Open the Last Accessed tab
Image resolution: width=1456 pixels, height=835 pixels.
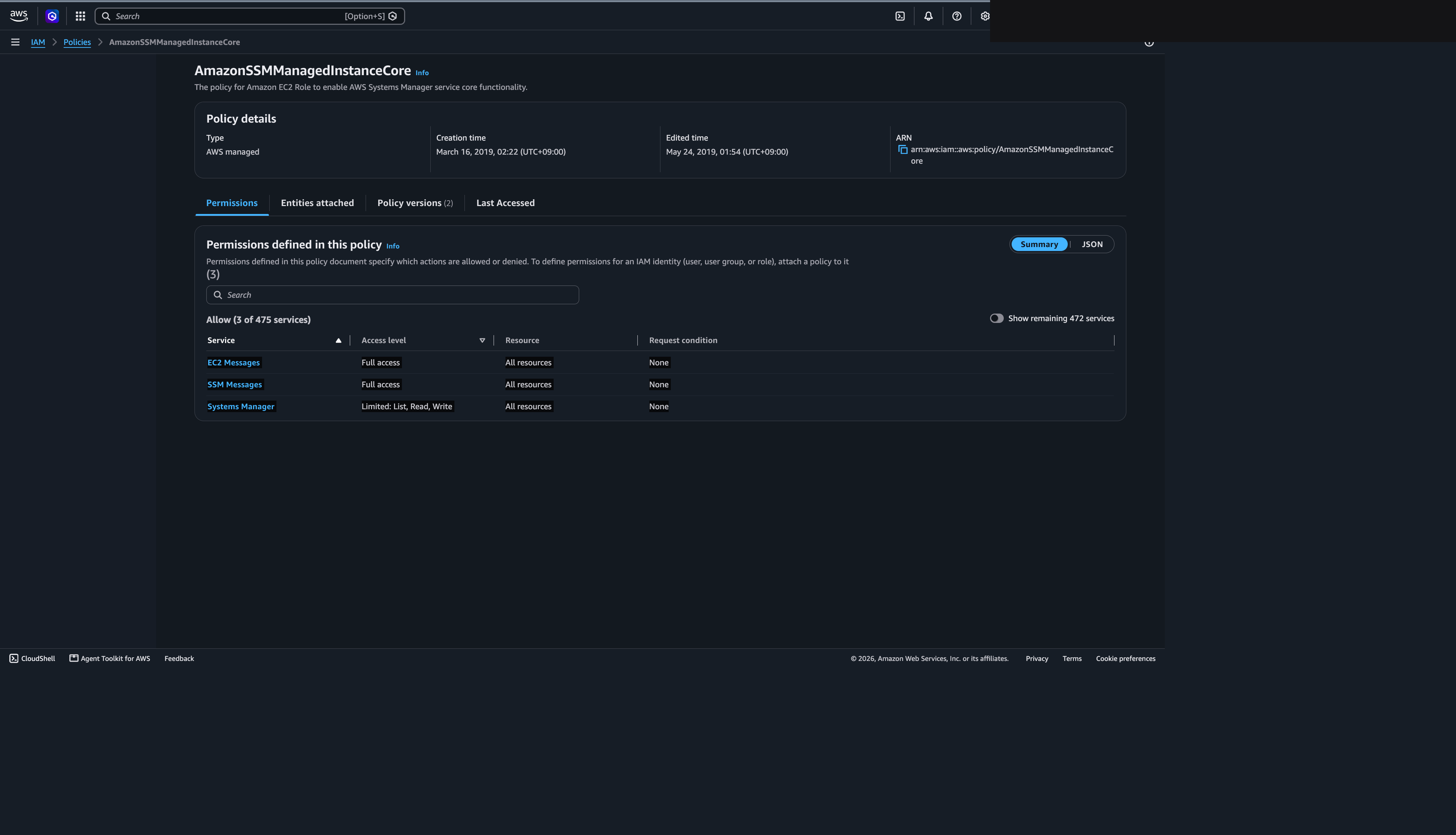pos(505,203)
